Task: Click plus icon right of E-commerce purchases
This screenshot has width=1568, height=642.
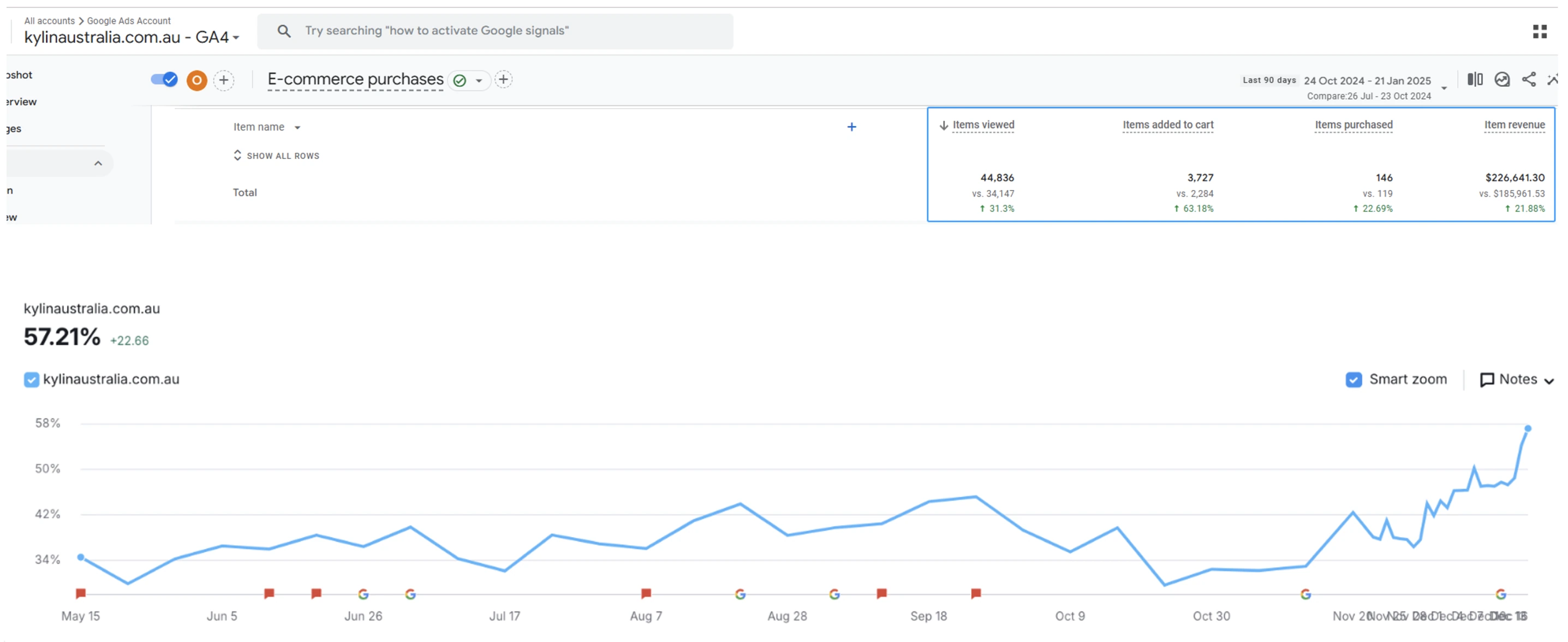Action: point(503,79)
